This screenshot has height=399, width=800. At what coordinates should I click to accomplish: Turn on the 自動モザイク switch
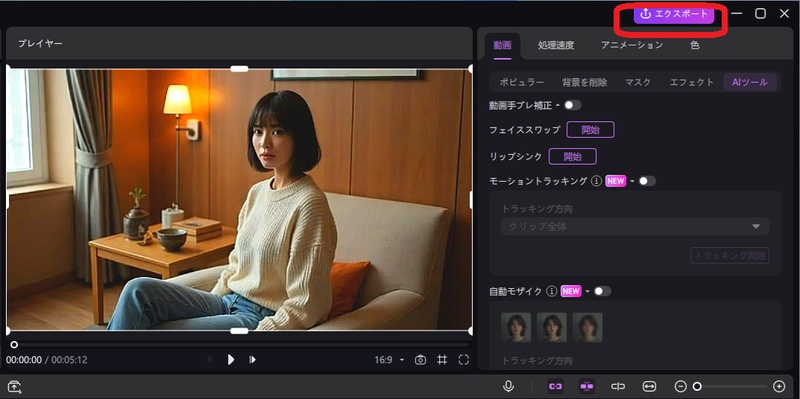pyautogui.click(x=602, y=291)
